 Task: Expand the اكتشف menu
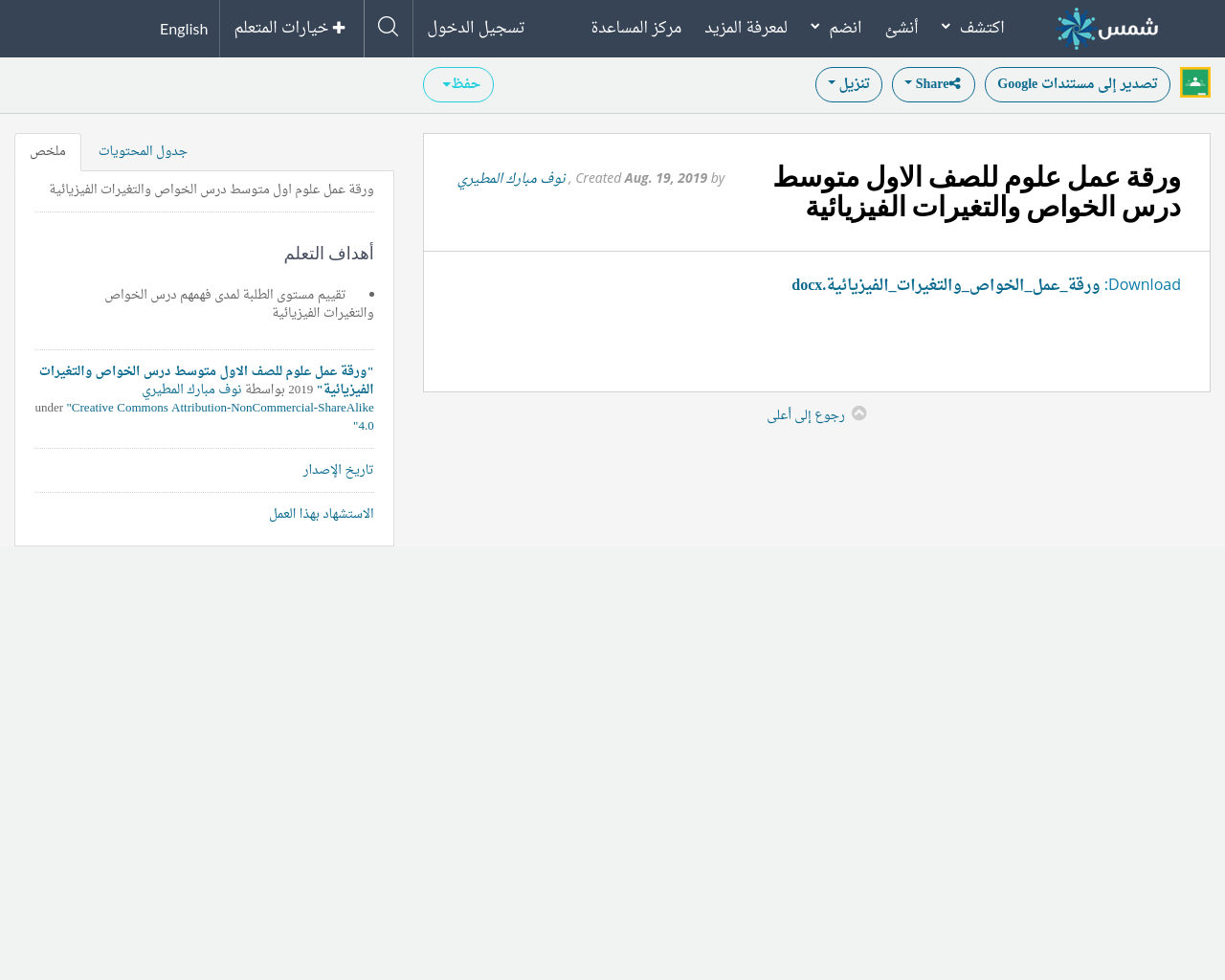pyautogui.click(x=973, y=27)
